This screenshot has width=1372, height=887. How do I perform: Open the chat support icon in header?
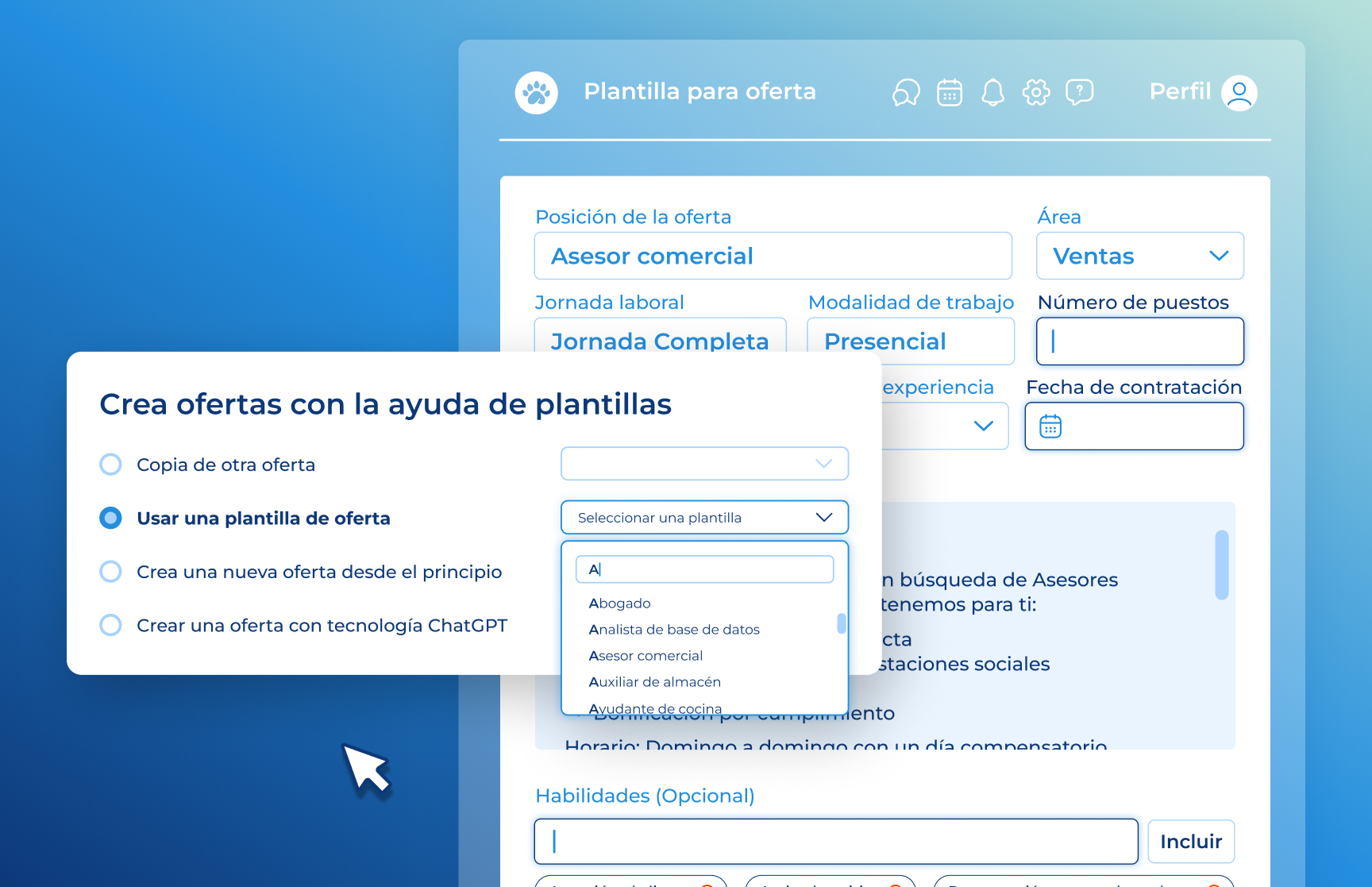coord(905,92)
